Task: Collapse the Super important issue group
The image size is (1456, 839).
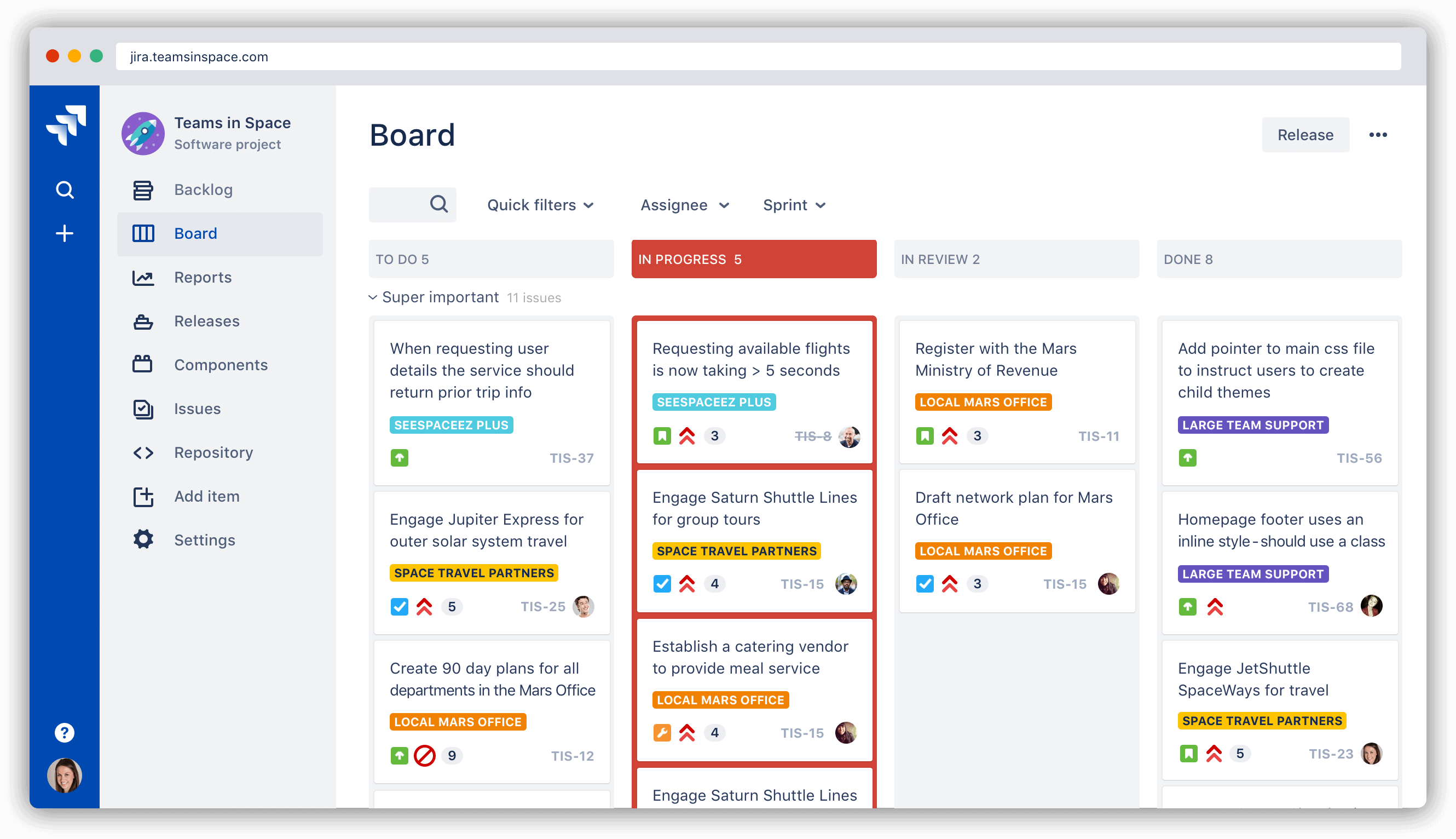Action: pyautogui.click(x=375, y=297)
